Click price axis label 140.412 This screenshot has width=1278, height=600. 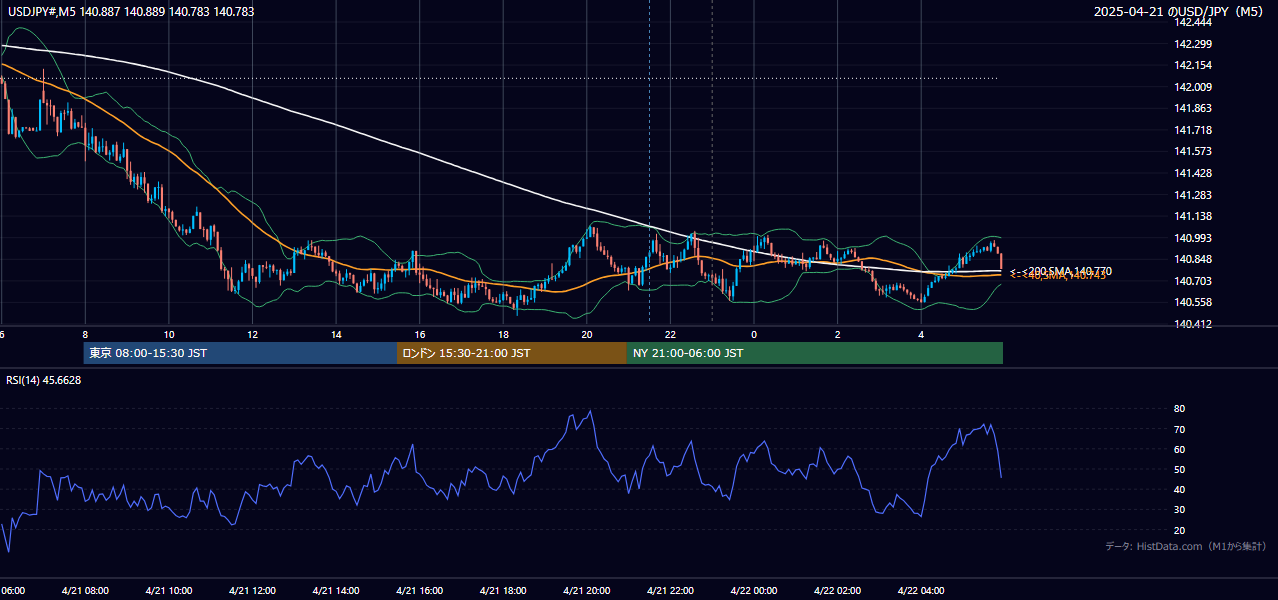1193,324
